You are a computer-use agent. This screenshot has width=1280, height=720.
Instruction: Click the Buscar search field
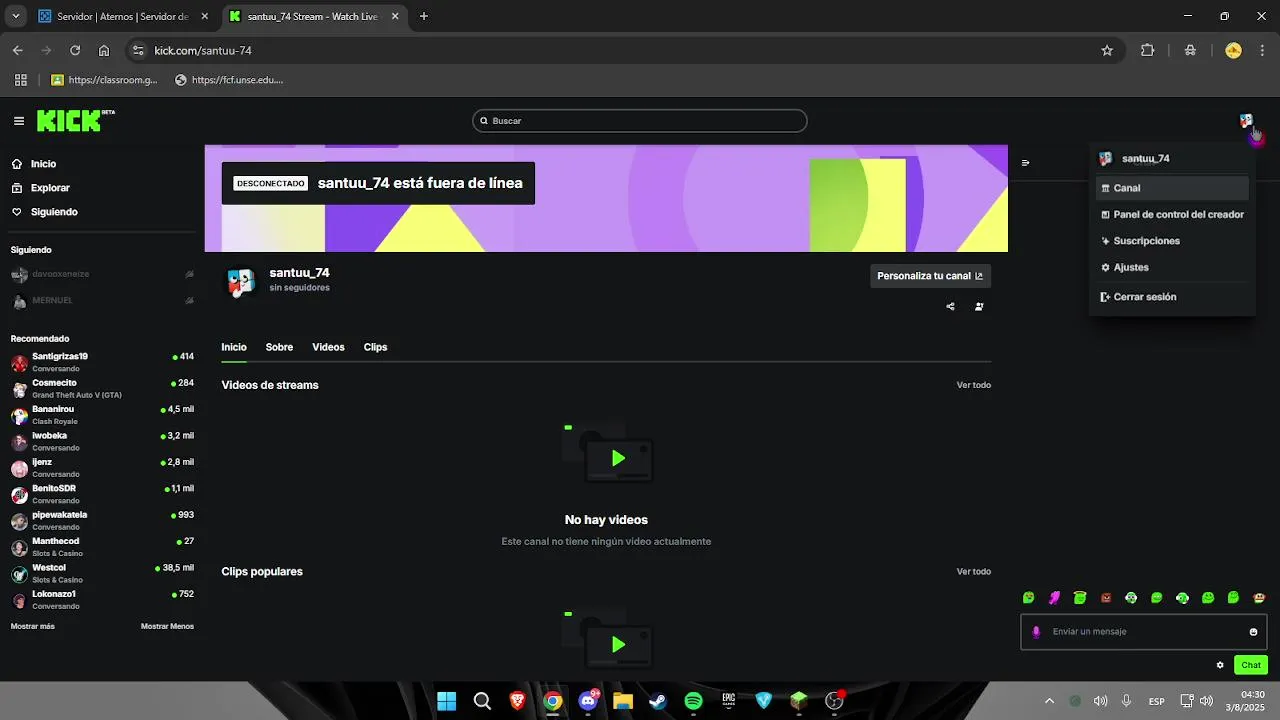point(640,121)
